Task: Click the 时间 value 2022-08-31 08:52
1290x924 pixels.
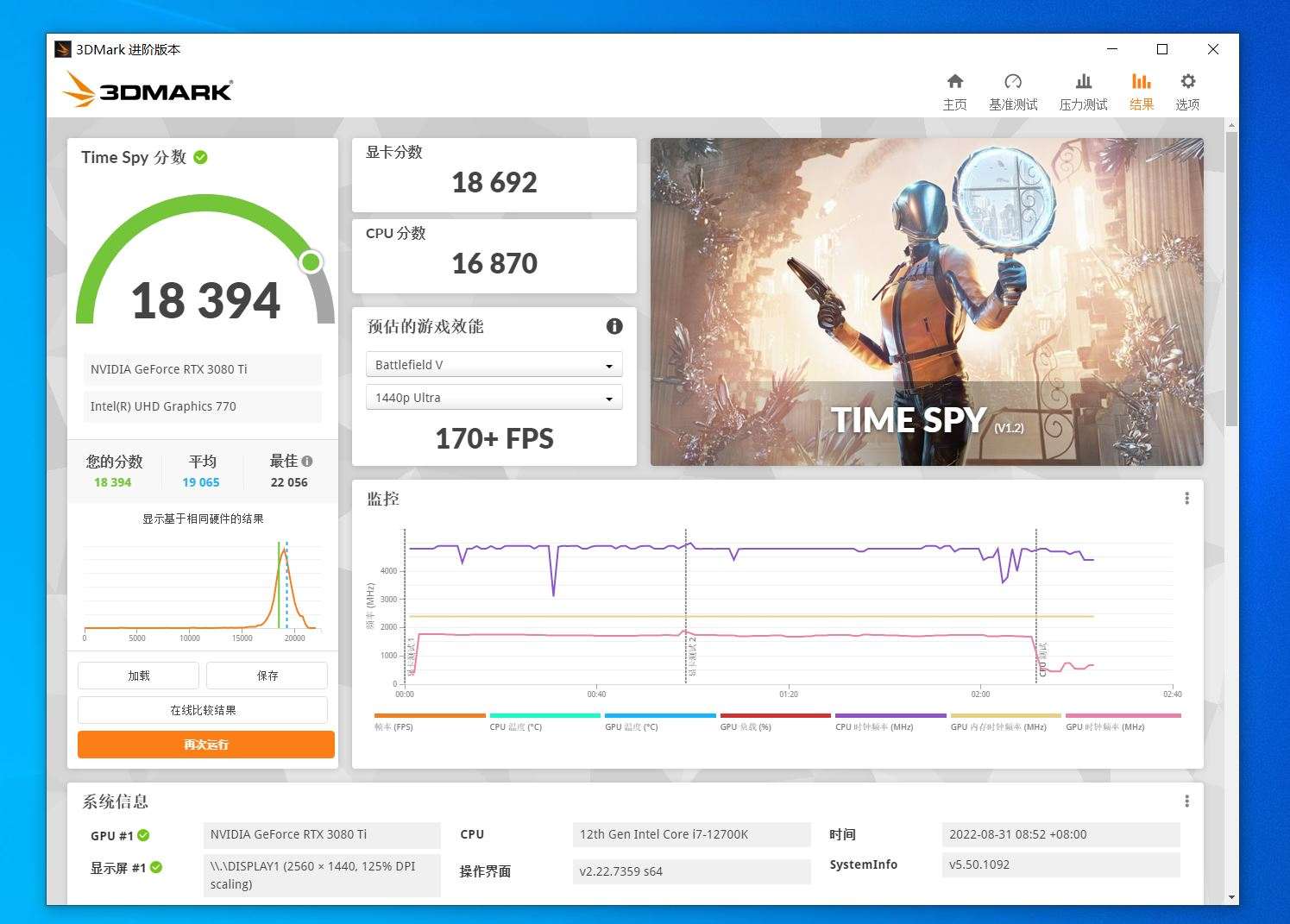Action: pyautogui.click(x=1060, y=835)
